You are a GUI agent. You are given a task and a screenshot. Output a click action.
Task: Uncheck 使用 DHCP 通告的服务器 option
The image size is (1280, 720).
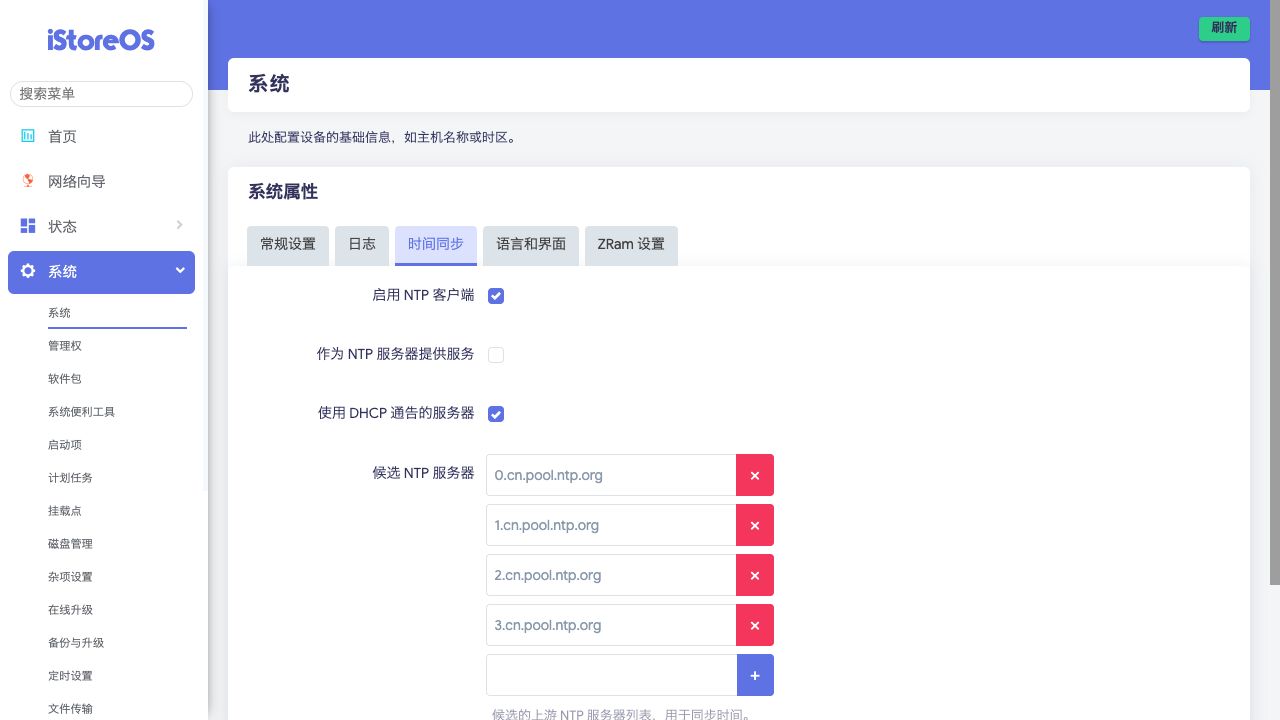click(496, 414)
